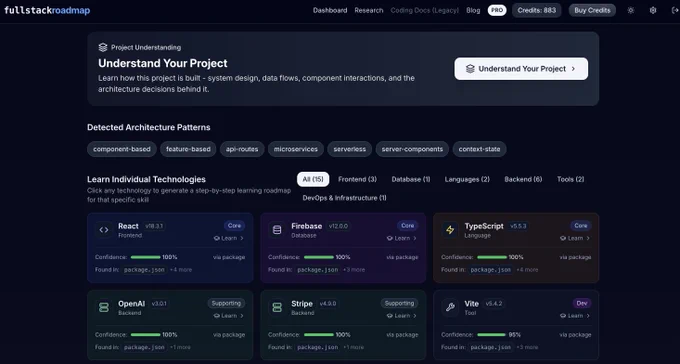Click React card confidence progress bar
This screenshot has width=680, height=364.
146,257
